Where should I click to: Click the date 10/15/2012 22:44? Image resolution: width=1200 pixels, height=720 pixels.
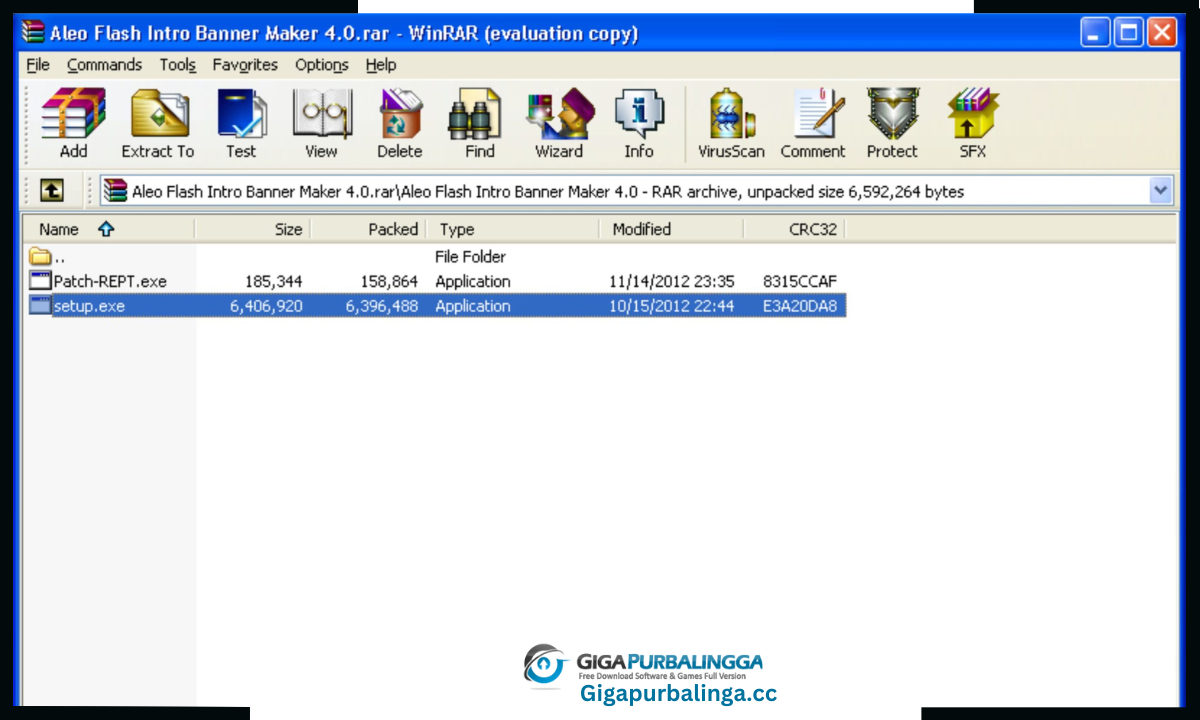pyautogui.click(x=672, y=306)
